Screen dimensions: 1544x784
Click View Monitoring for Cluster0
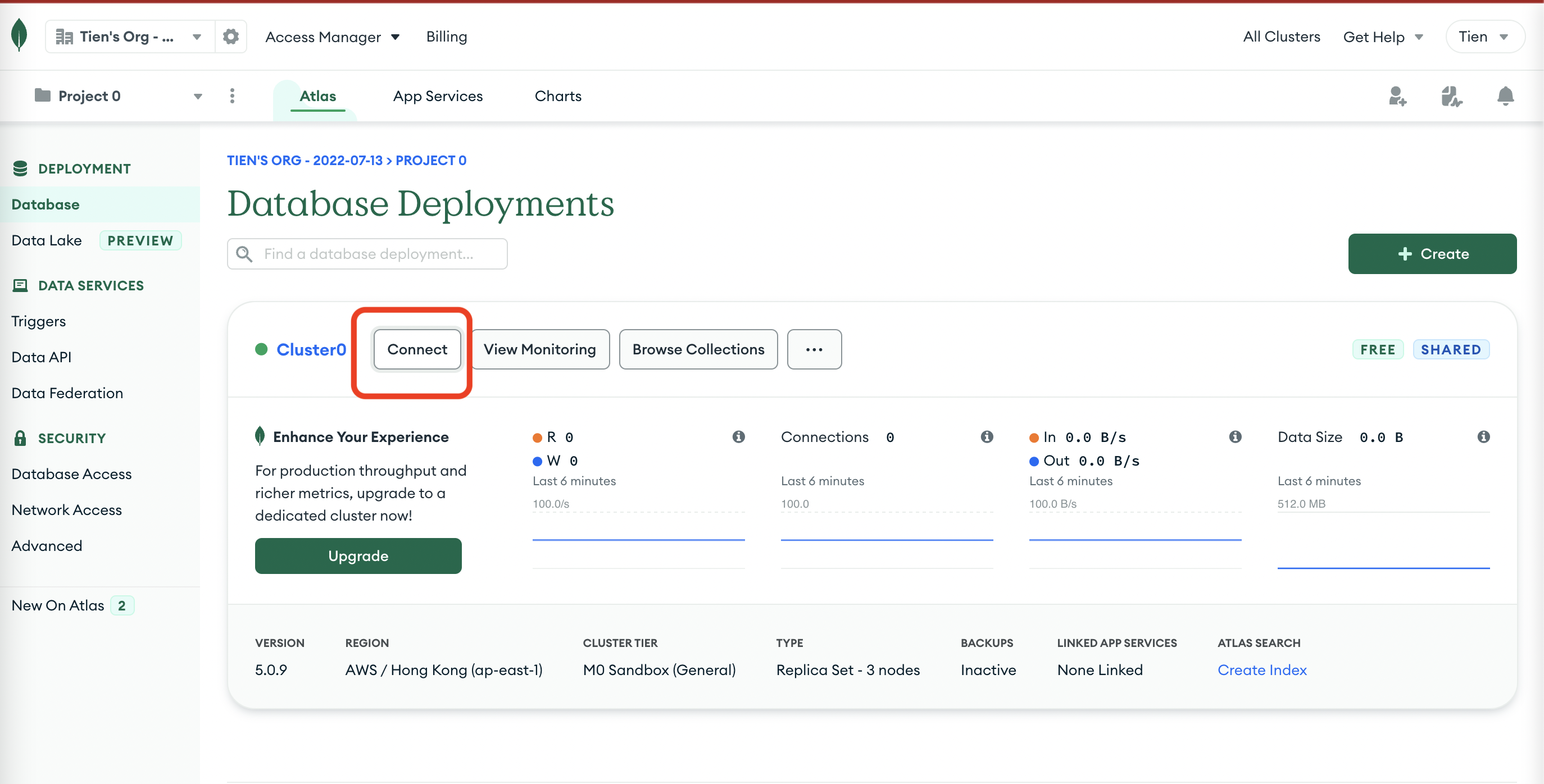[x=539, y=349]
